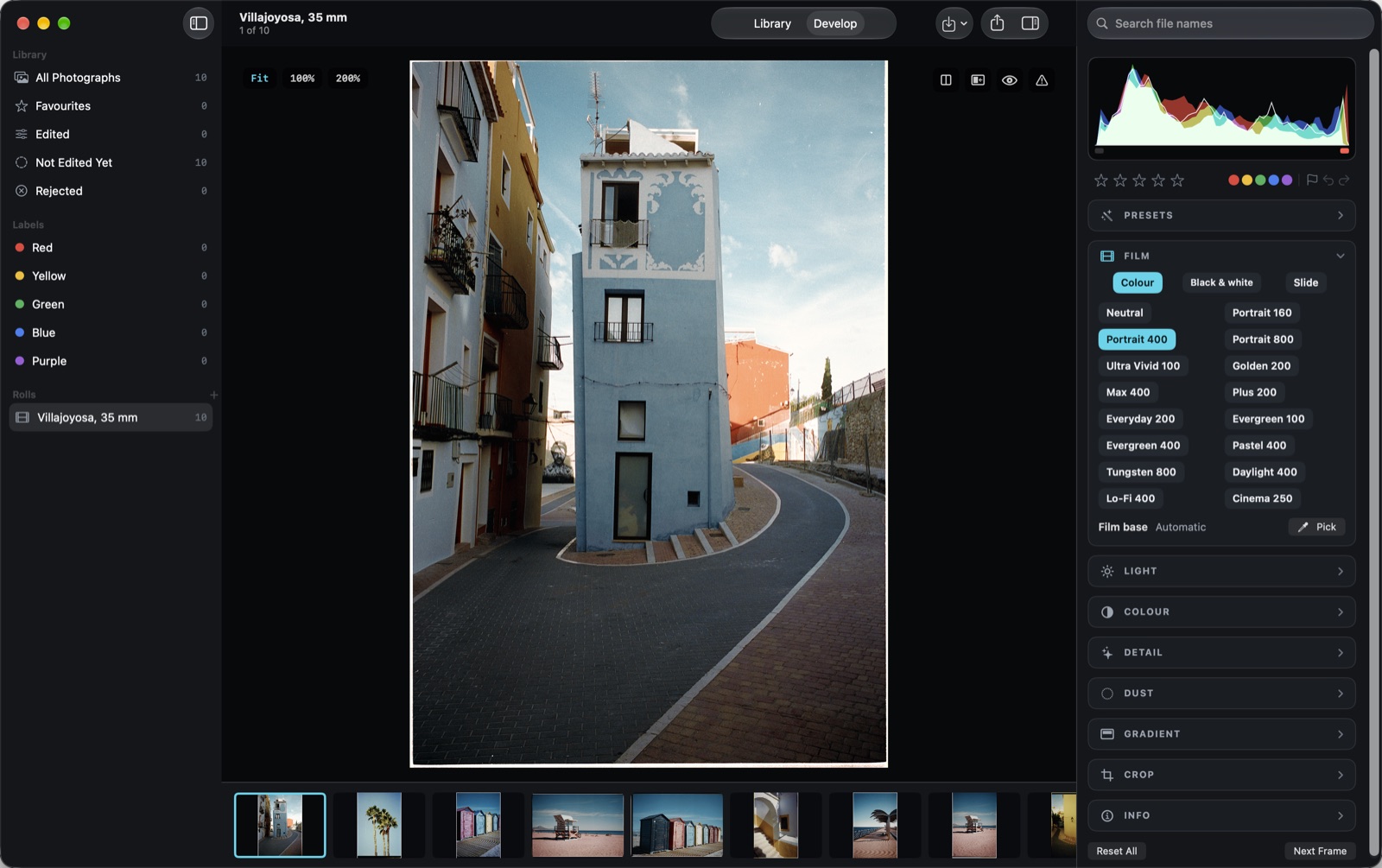
Task: Click the side-by-side reference view icon
Action: 978,79
